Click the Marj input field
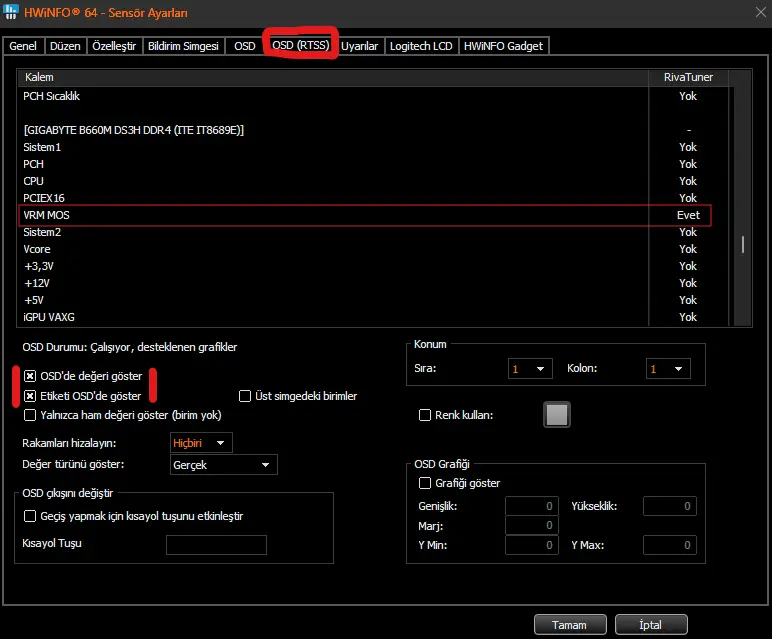This screenshot has width=772, height=639. (x=532, y=525)
